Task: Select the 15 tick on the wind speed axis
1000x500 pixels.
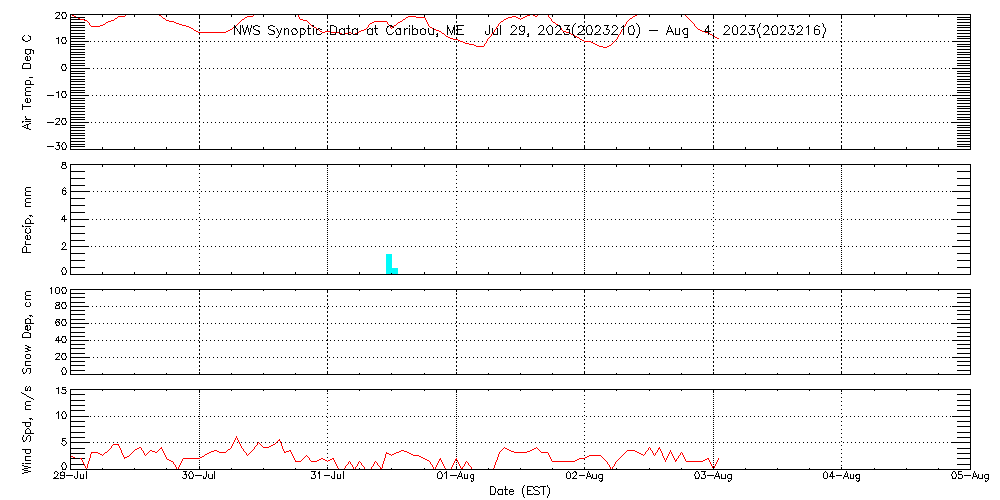Action: pos(60,390)
